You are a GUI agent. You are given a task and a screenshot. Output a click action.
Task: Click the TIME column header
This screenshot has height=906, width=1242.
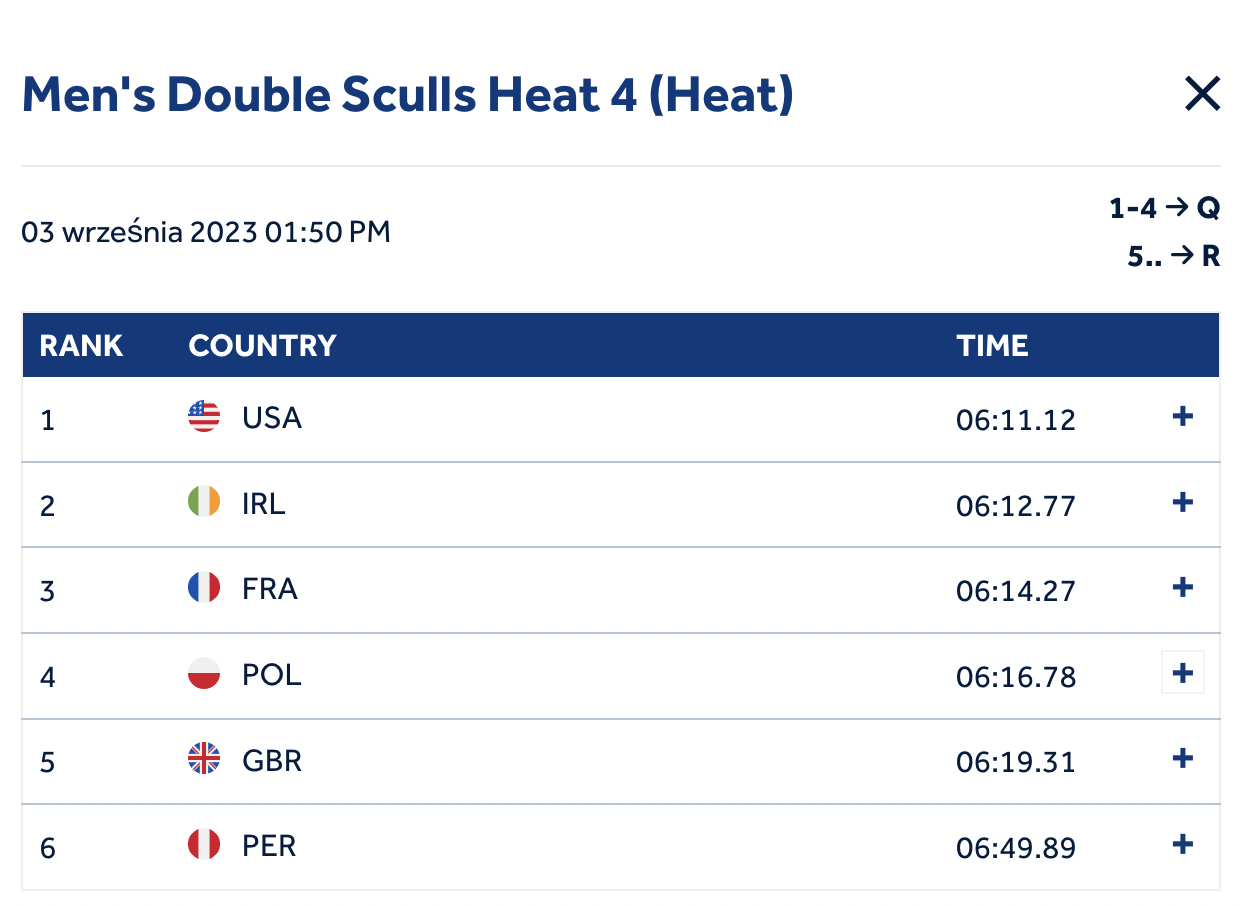pyautogui.click(x=992, y=346)
